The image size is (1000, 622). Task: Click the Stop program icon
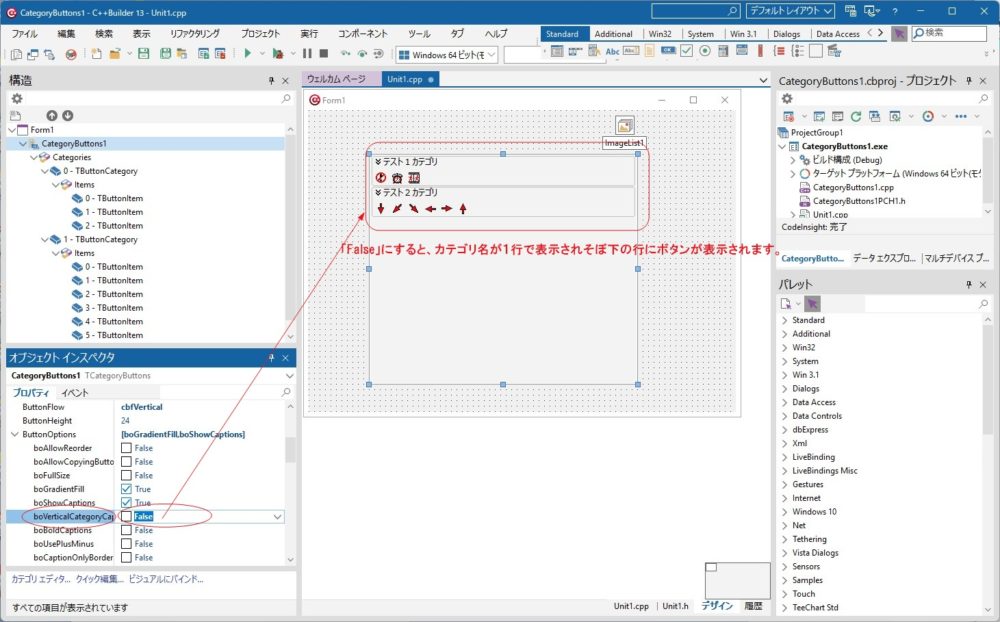323,53
